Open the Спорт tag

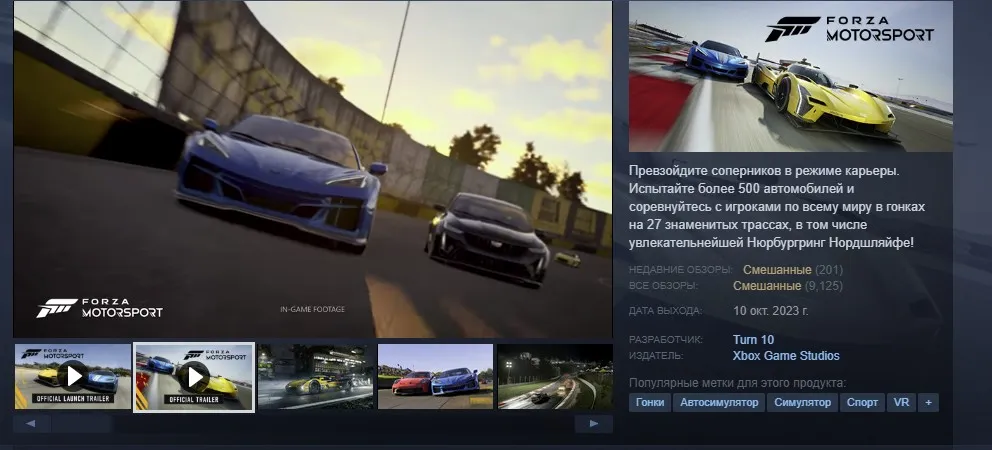862,403
